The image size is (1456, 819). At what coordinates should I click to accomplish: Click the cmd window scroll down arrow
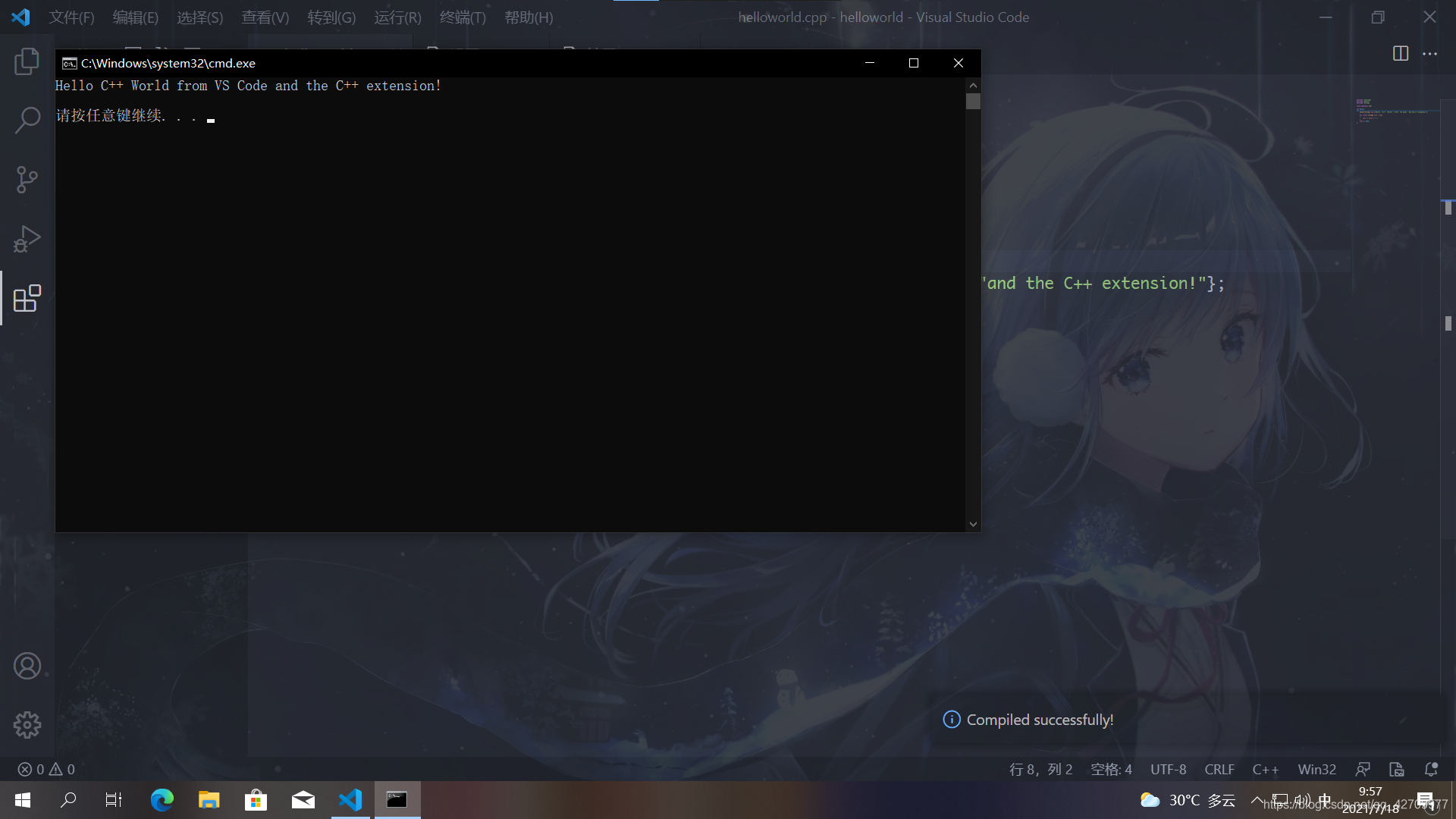coord(973,524)
